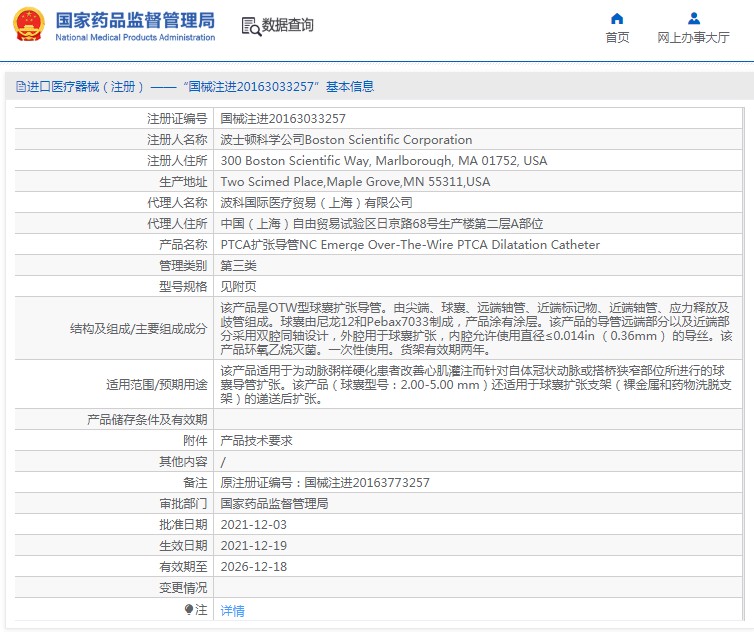Screen dimensions: 754x632
Task: Select approval department 国家药品监督管理局 value
Action: [275, 504]
